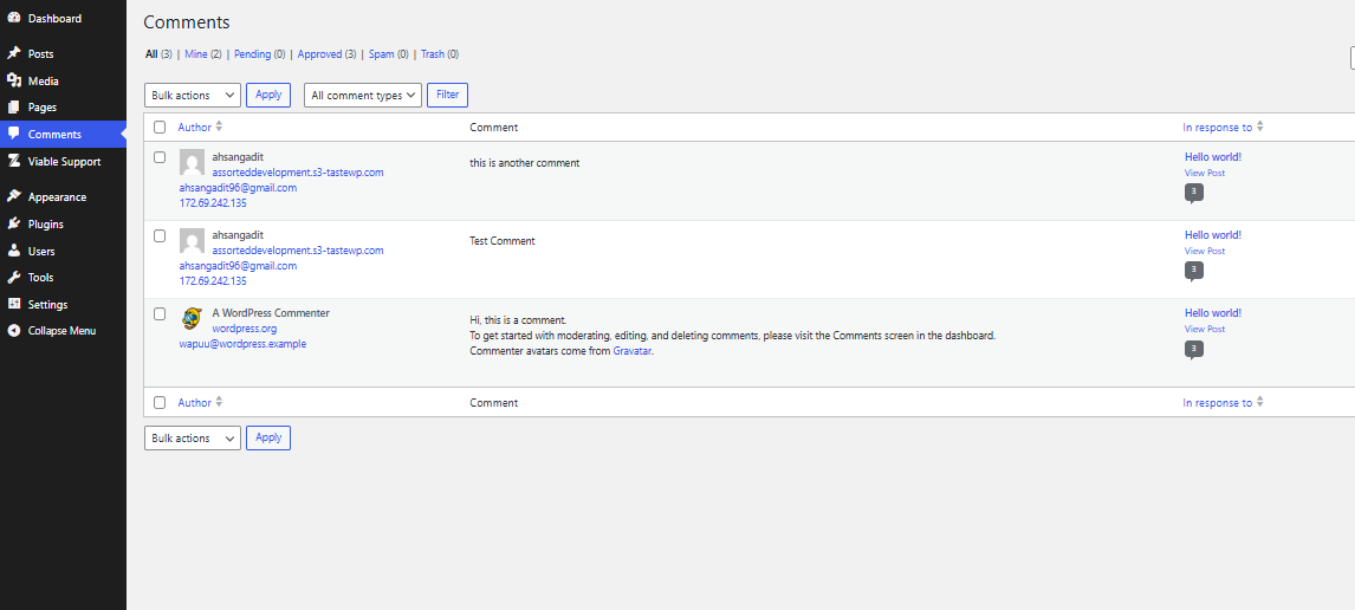Select the A WordPress Commenter row checkbox
This screenshot has width=1355, height=610.
pos(160,313)
